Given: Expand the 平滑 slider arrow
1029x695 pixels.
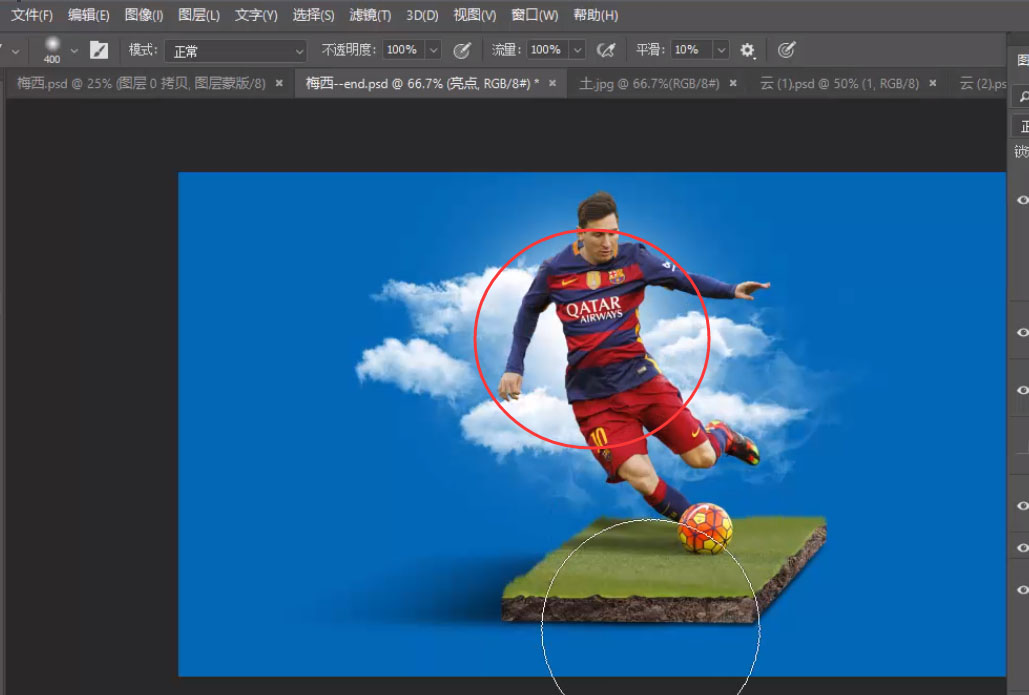Looking at the screenshot, I should [x=721, y=50].
